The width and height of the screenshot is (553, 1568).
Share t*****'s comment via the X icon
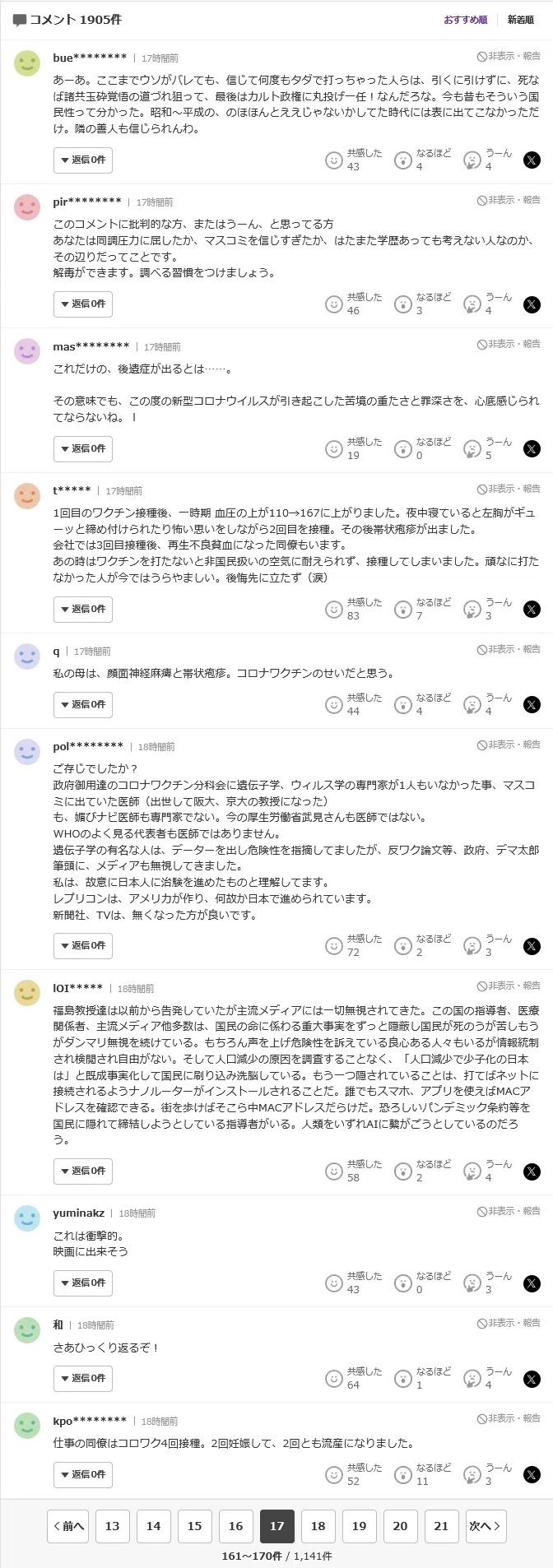pyautogui.click(x=532, y=610)
